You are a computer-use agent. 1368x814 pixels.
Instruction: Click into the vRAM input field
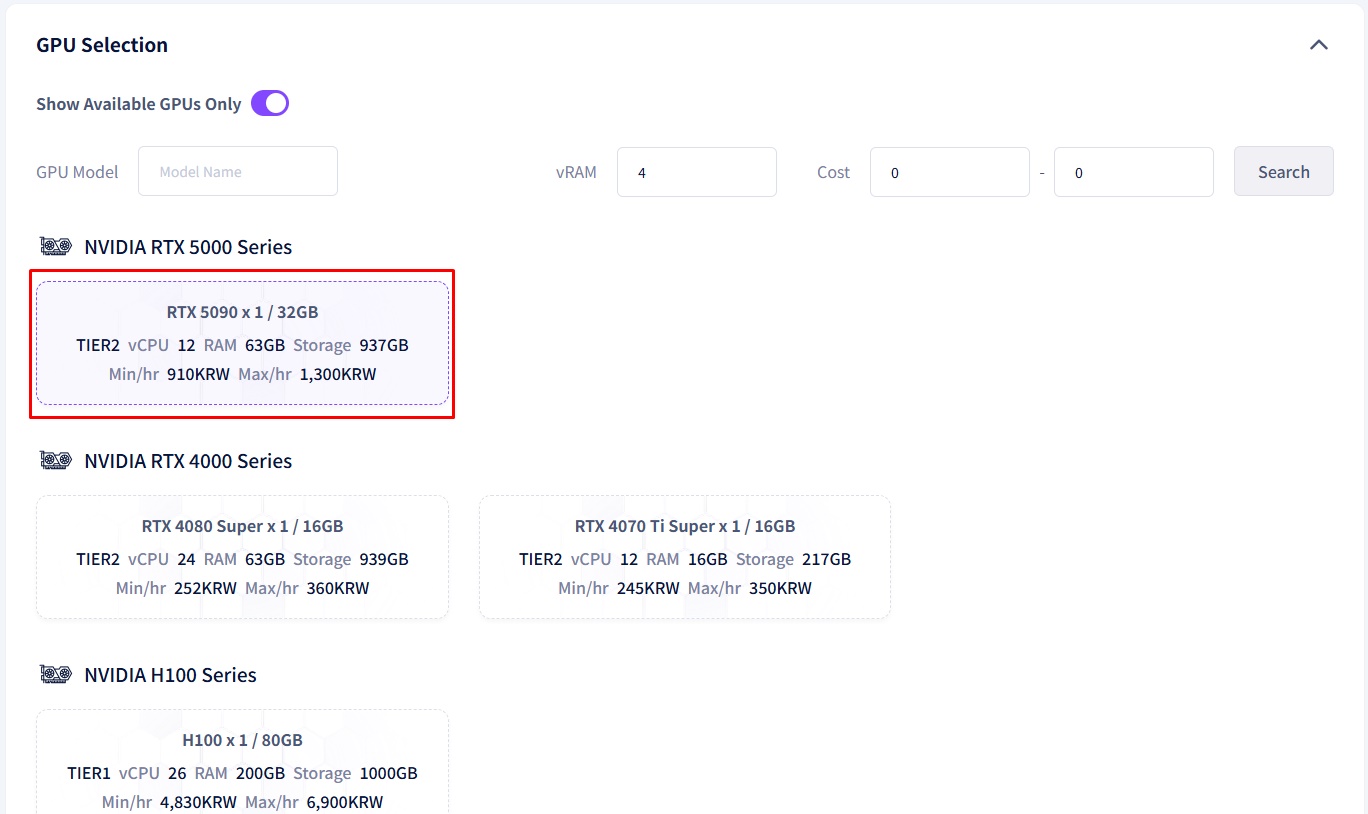click(696, 172)
